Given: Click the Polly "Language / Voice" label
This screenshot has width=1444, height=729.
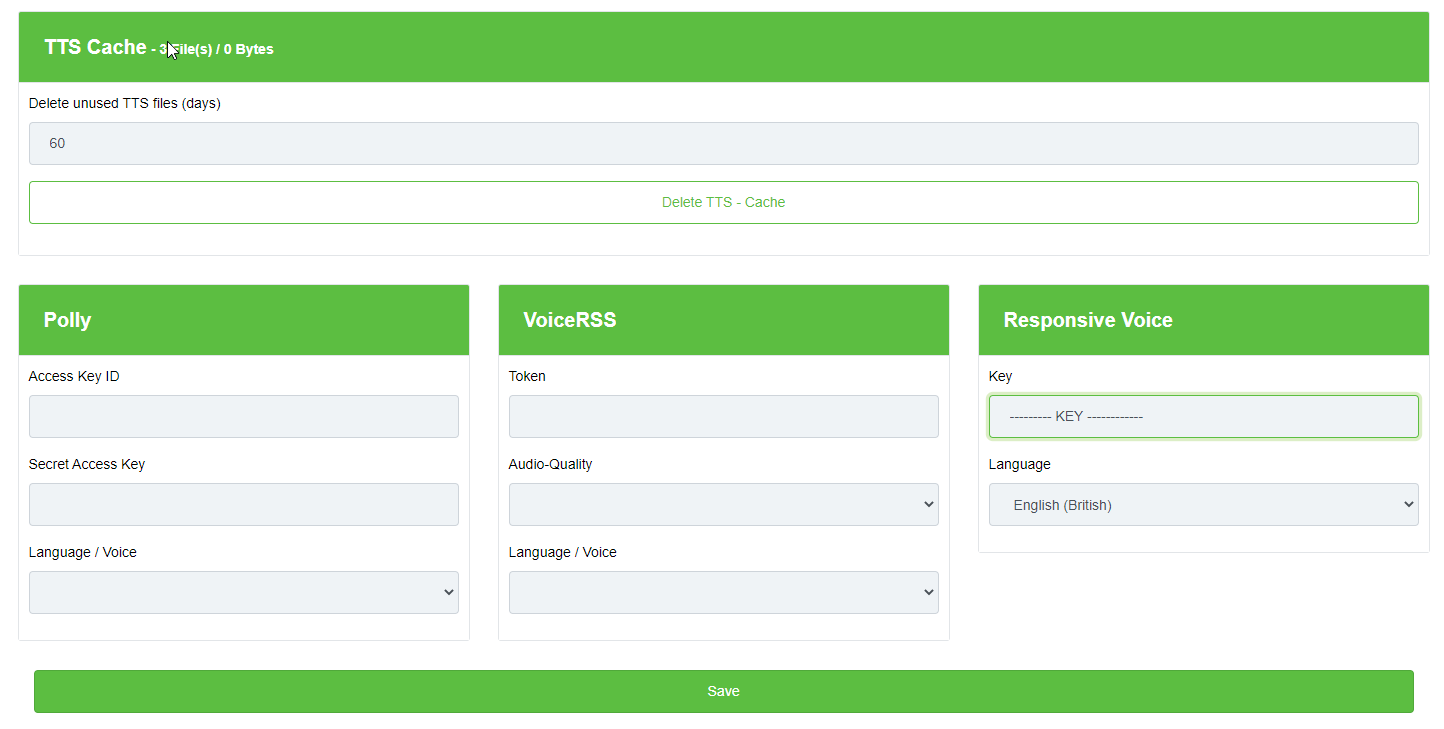Looking at the screenshot, I should 83,552.
